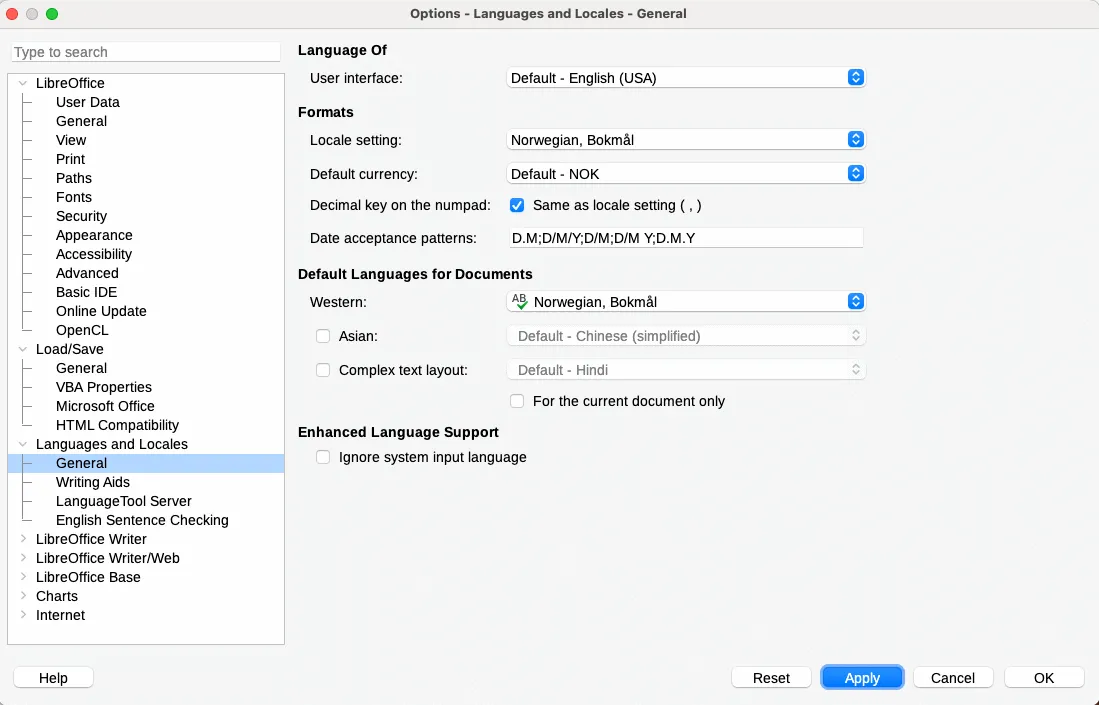Viewport: 1099px width, 705px height.
Task: Collapse the LibreOffice tree node
Action: [x=22, y=83]
